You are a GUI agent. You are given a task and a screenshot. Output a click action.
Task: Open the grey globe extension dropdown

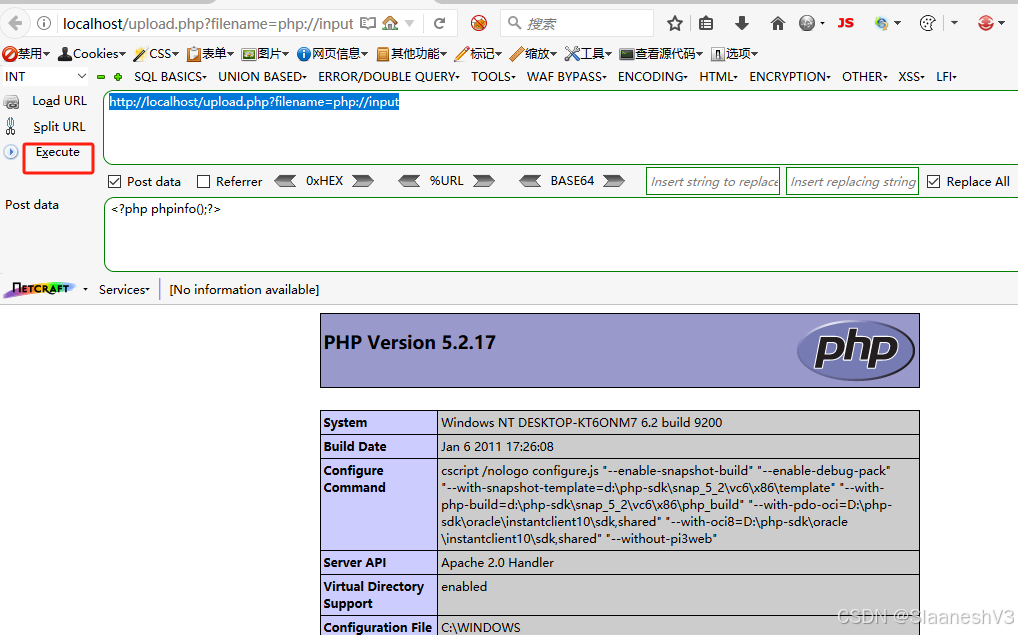coord(812,24)
